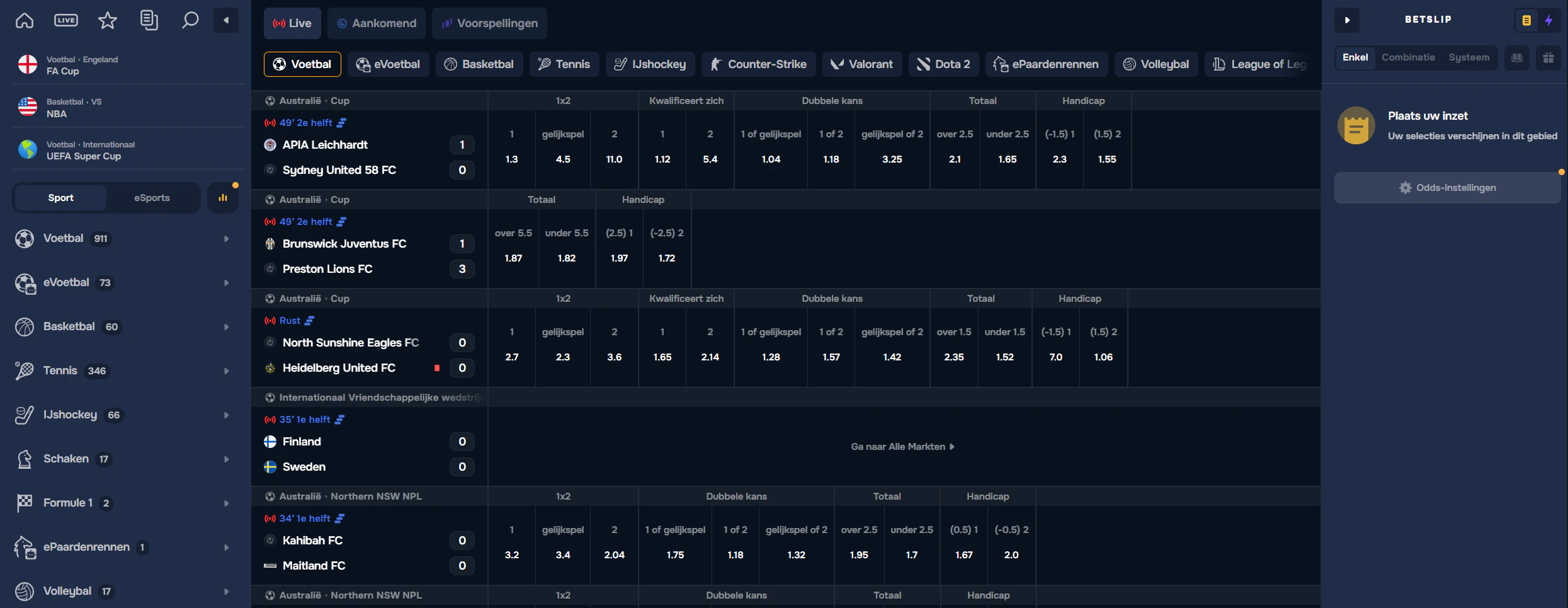Open the NBA basketball shortcut
The height and width of the screenshot is (608, 1568).
(128, 108)
